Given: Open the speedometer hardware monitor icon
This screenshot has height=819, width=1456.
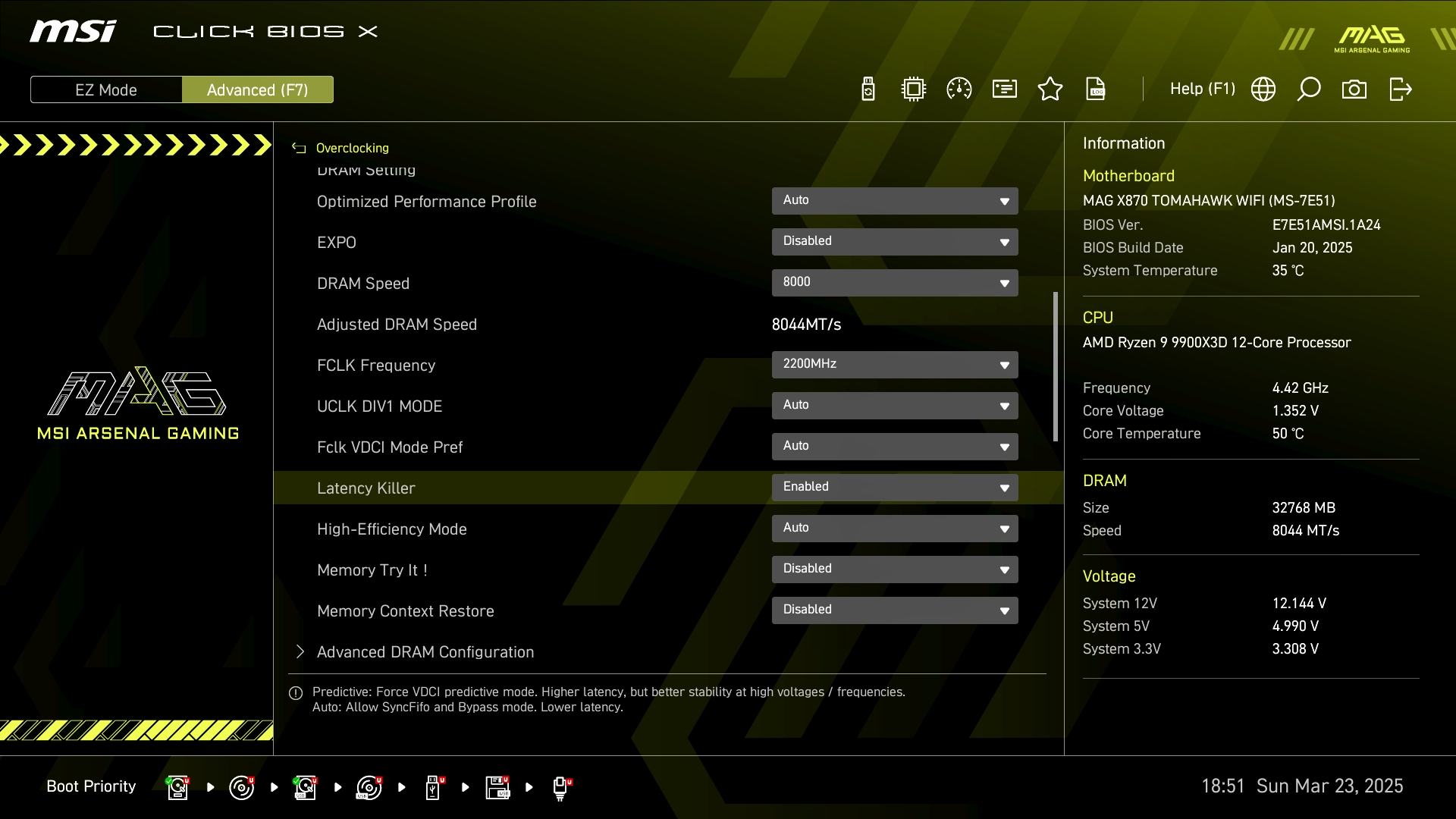Looking at the screenshot, I should click(x=959, y=89).
